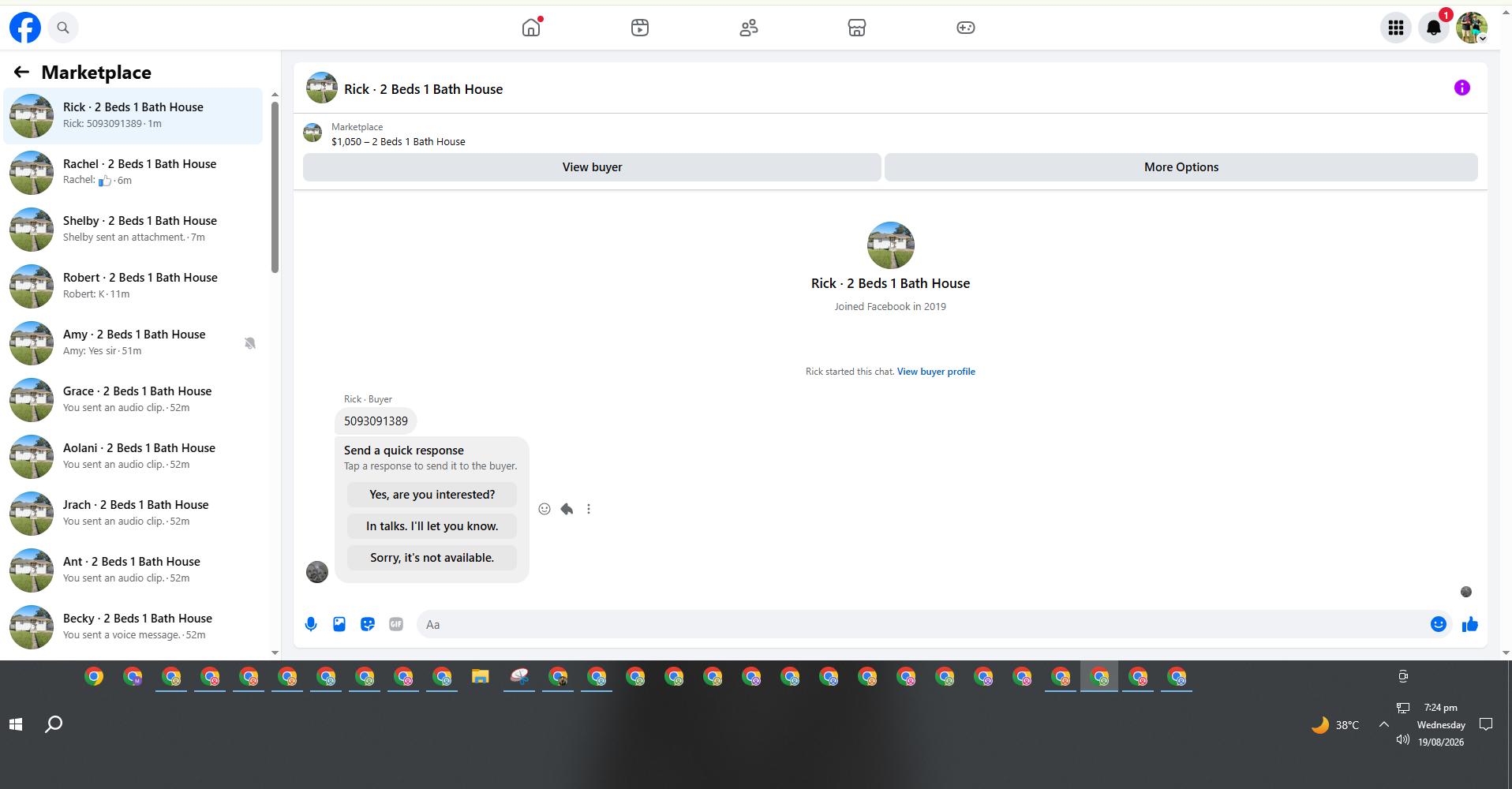Open the Facebook logo home link

point(25,28)
